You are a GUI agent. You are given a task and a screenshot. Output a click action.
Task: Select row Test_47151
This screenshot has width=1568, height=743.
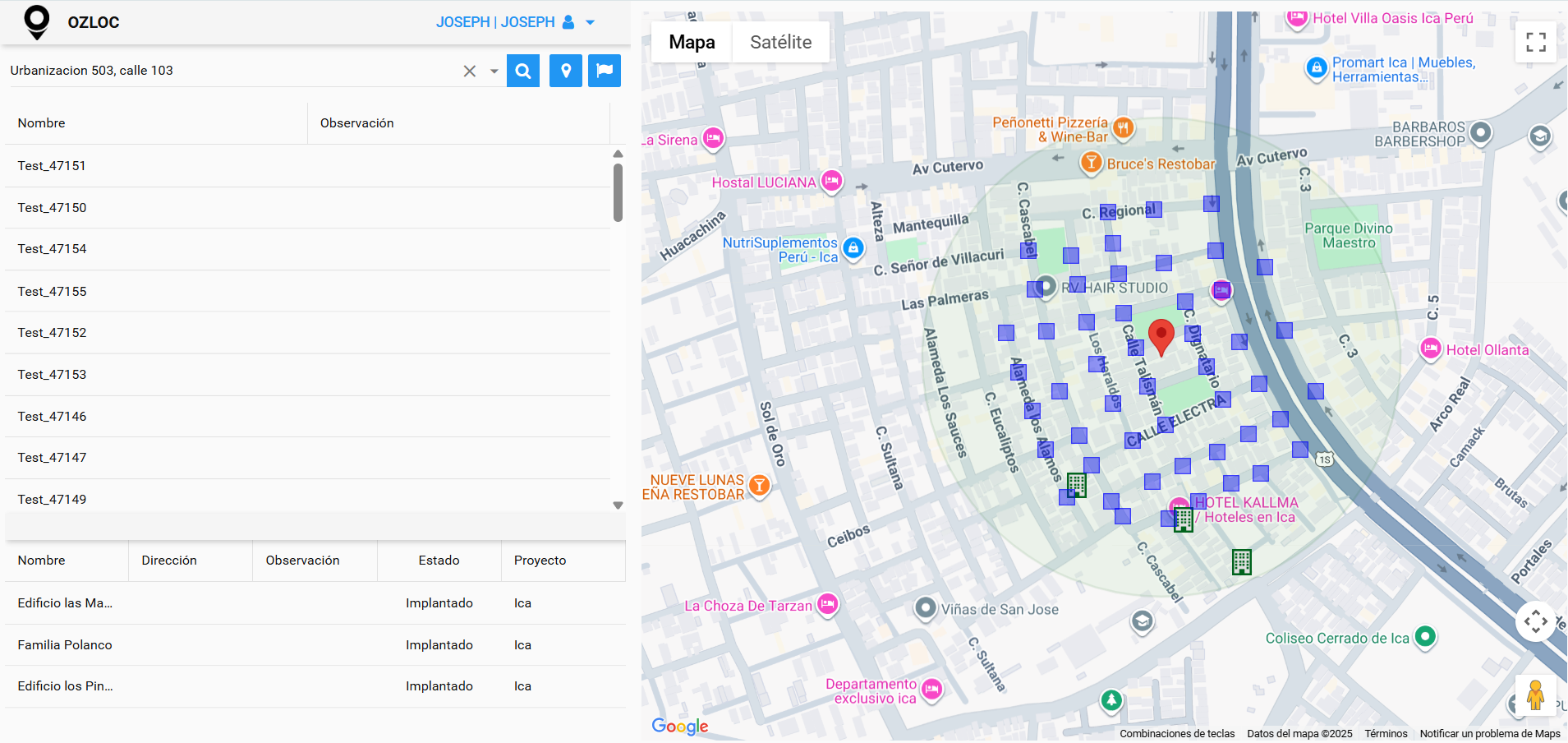click(307, 166)
